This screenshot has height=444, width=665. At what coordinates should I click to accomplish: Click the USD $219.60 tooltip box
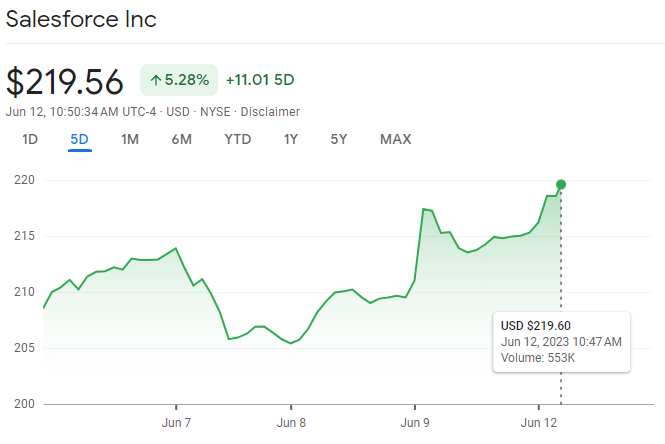coord(561,342)
